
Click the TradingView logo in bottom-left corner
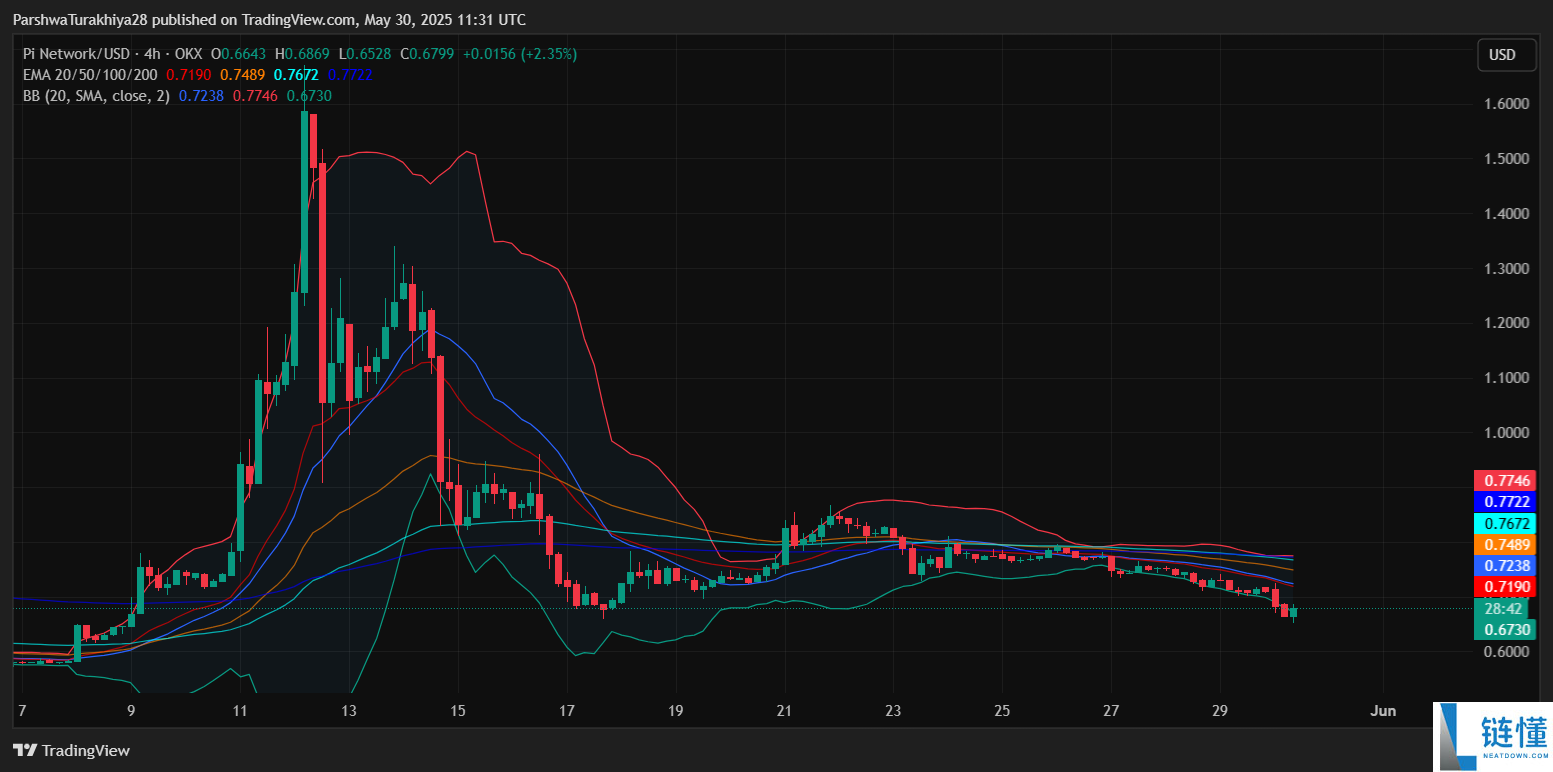pyautogui.click(x=71, y=750)
